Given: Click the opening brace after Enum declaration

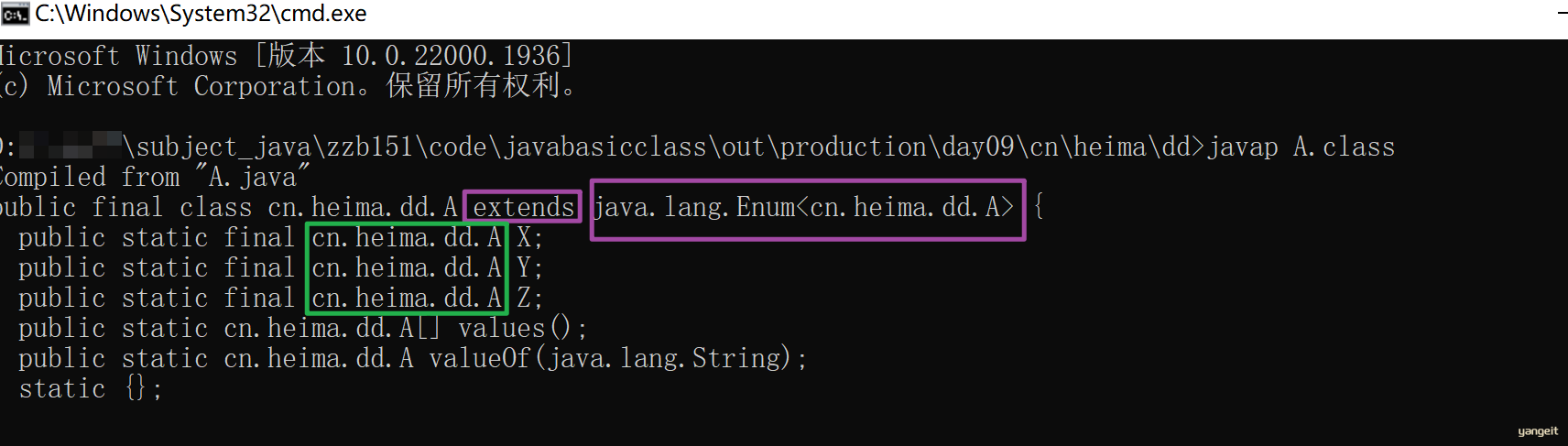Looking at the screenshot, I should (1039, 207).
